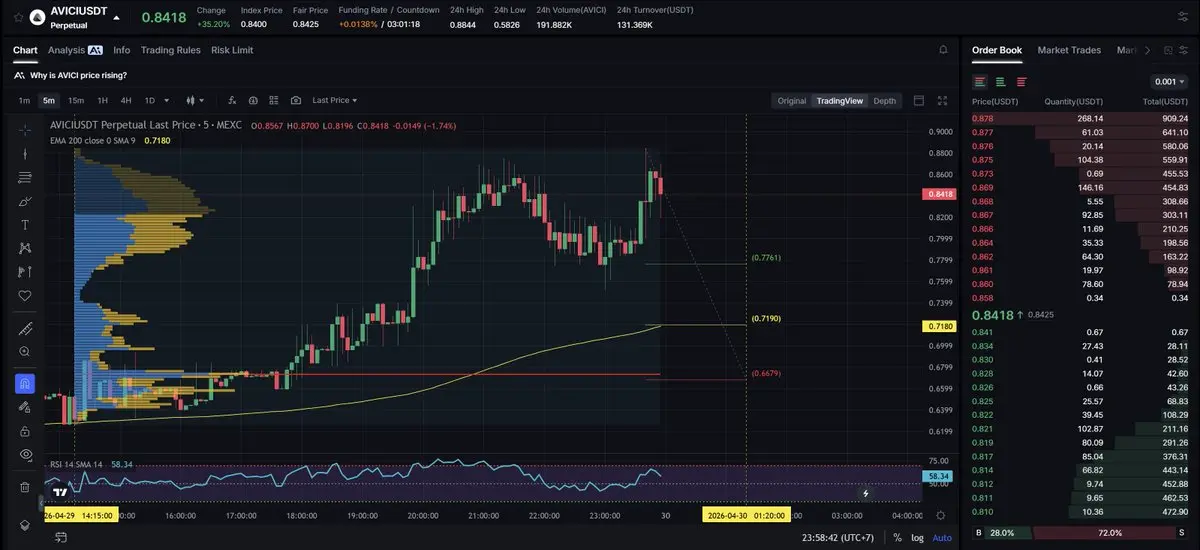This screenshot has width=1200, height=550.
Task: Open the object tree layers icon
Action: 25,526
